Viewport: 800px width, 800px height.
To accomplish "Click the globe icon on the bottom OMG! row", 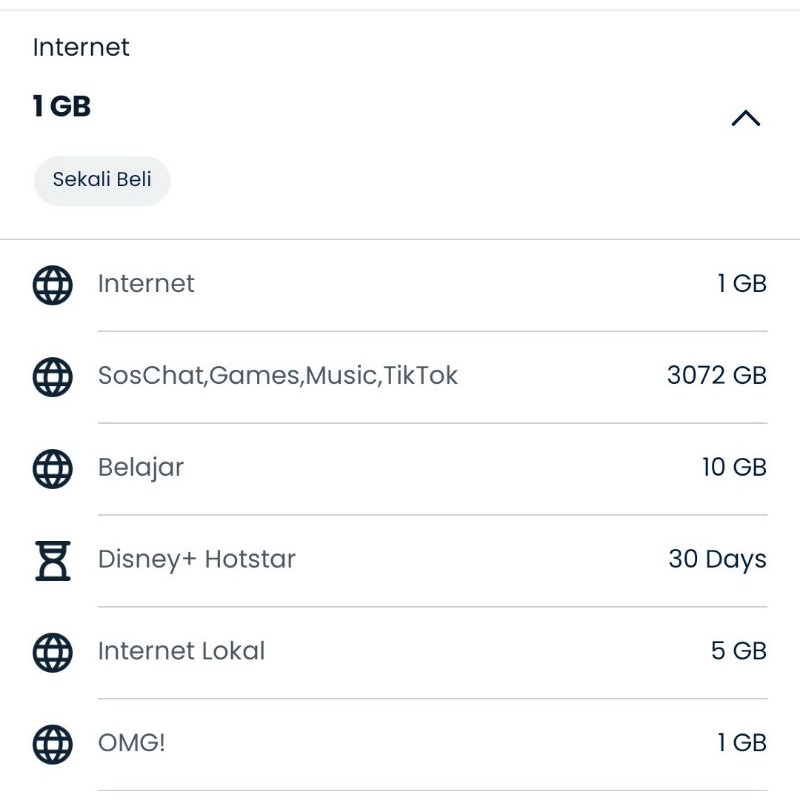I will [52, 744].
